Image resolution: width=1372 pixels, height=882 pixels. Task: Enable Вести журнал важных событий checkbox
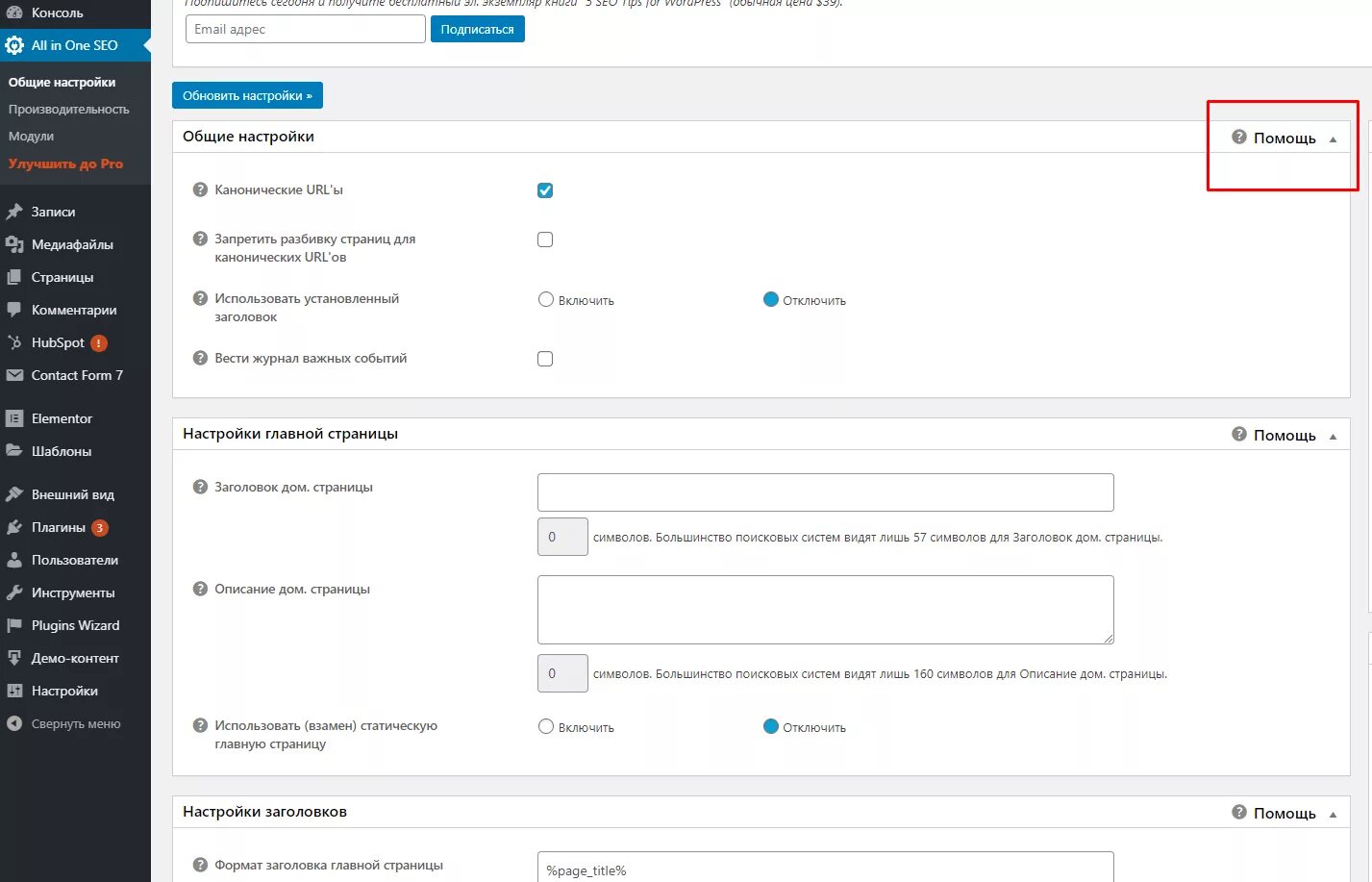coord(545,359)
